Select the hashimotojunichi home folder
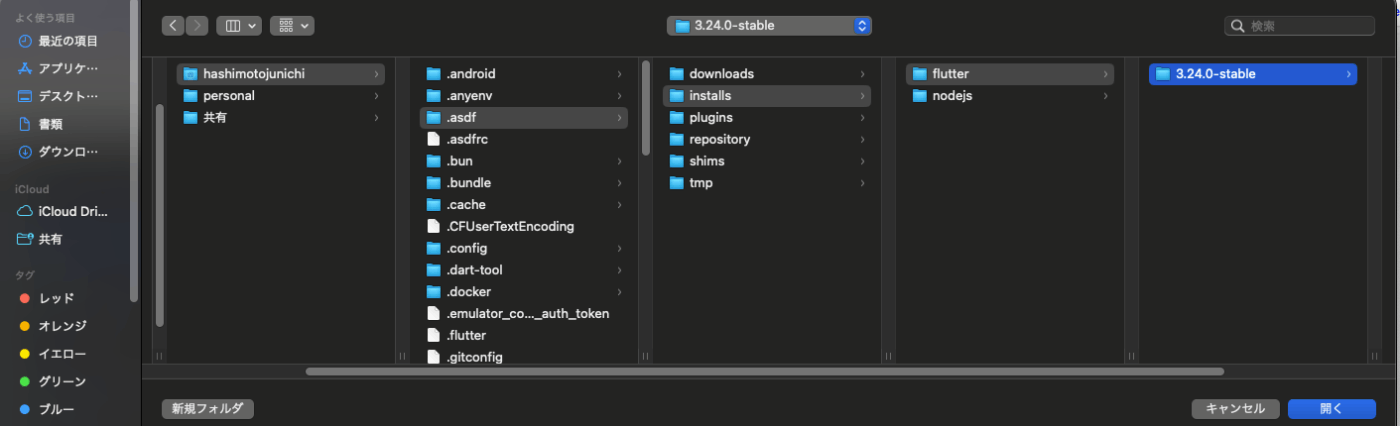The width and height of the screenshot is (1400, 426). [x=280, y=74]
